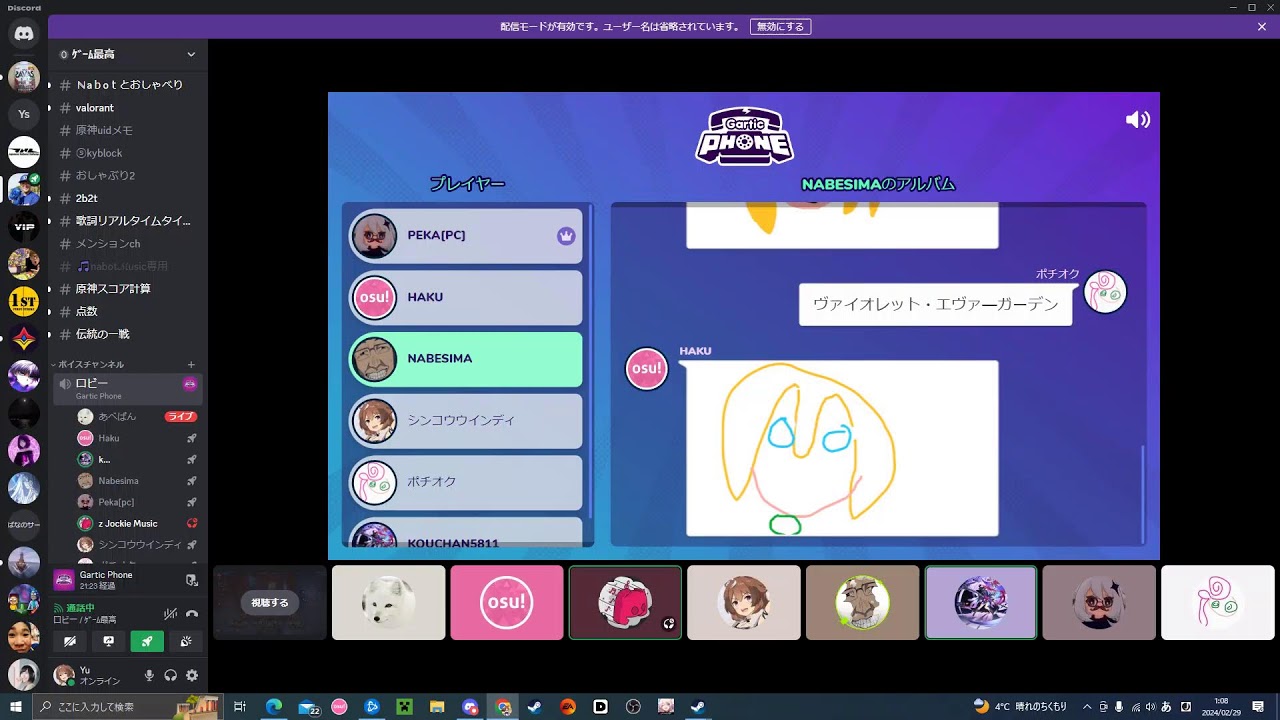Select z Jockie Music bot in voice list
1280x720 pixels.
coord(137,523)
